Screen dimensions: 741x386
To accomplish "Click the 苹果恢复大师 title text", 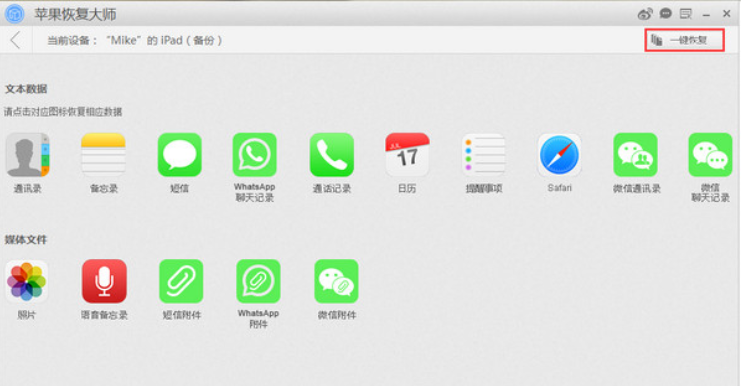I will (x=75, y=14).
